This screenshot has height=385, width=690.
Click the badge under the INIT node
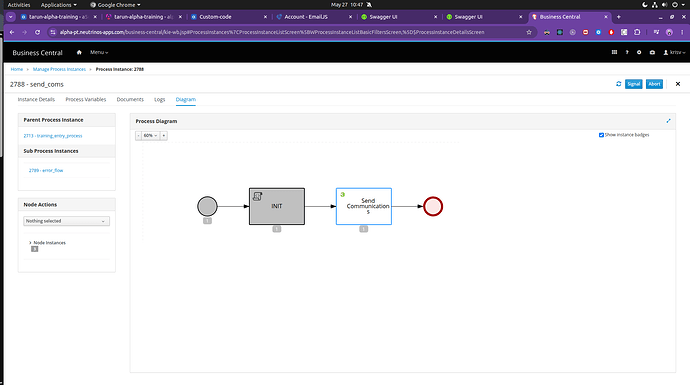click(x=276, y=229)
